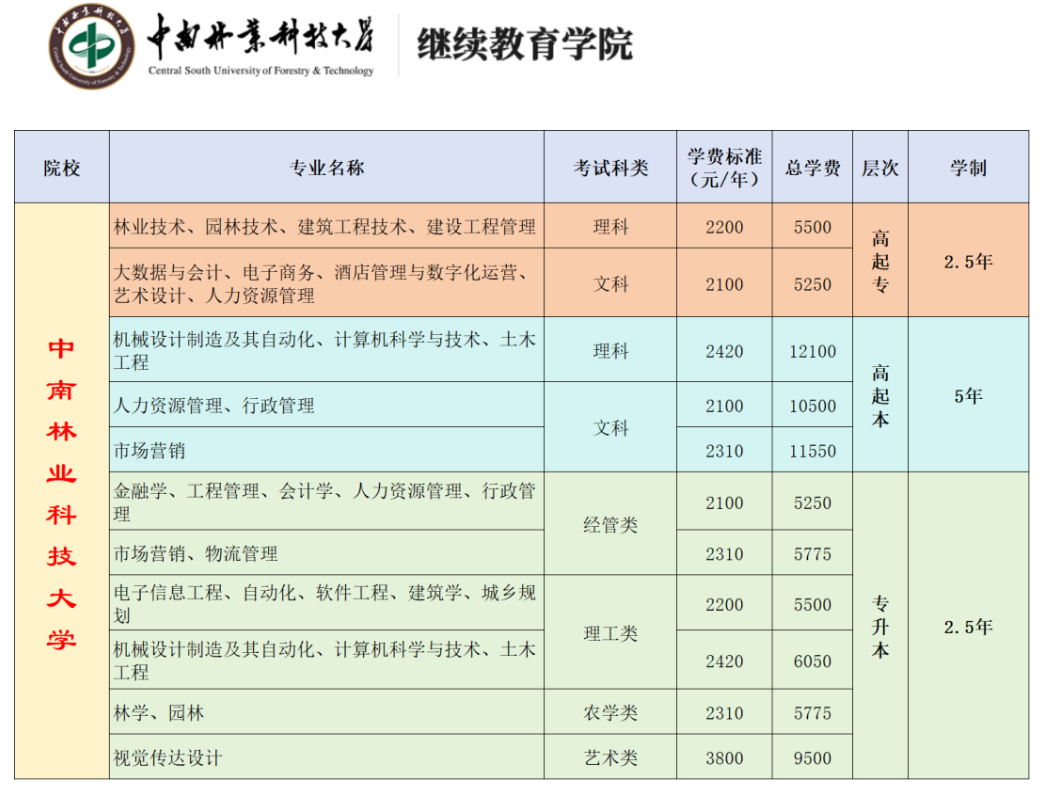Click the 5年 duration cell

pyautogui.click(x=968, y=394)
